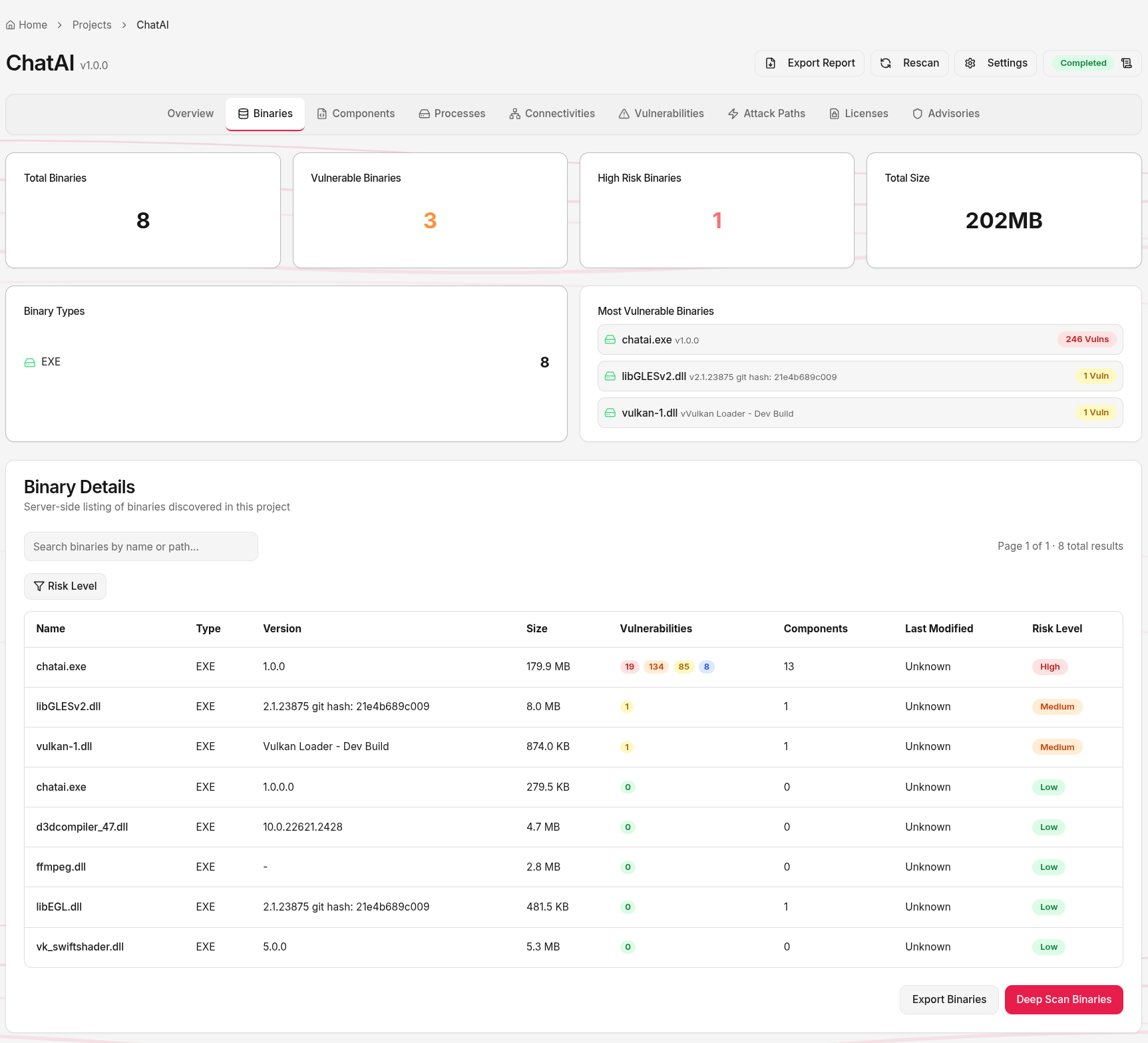Viewport: 1148px width, 1043px height.
Task: Click the Vulnerable Binaries count 3
Action: [430, 221]
